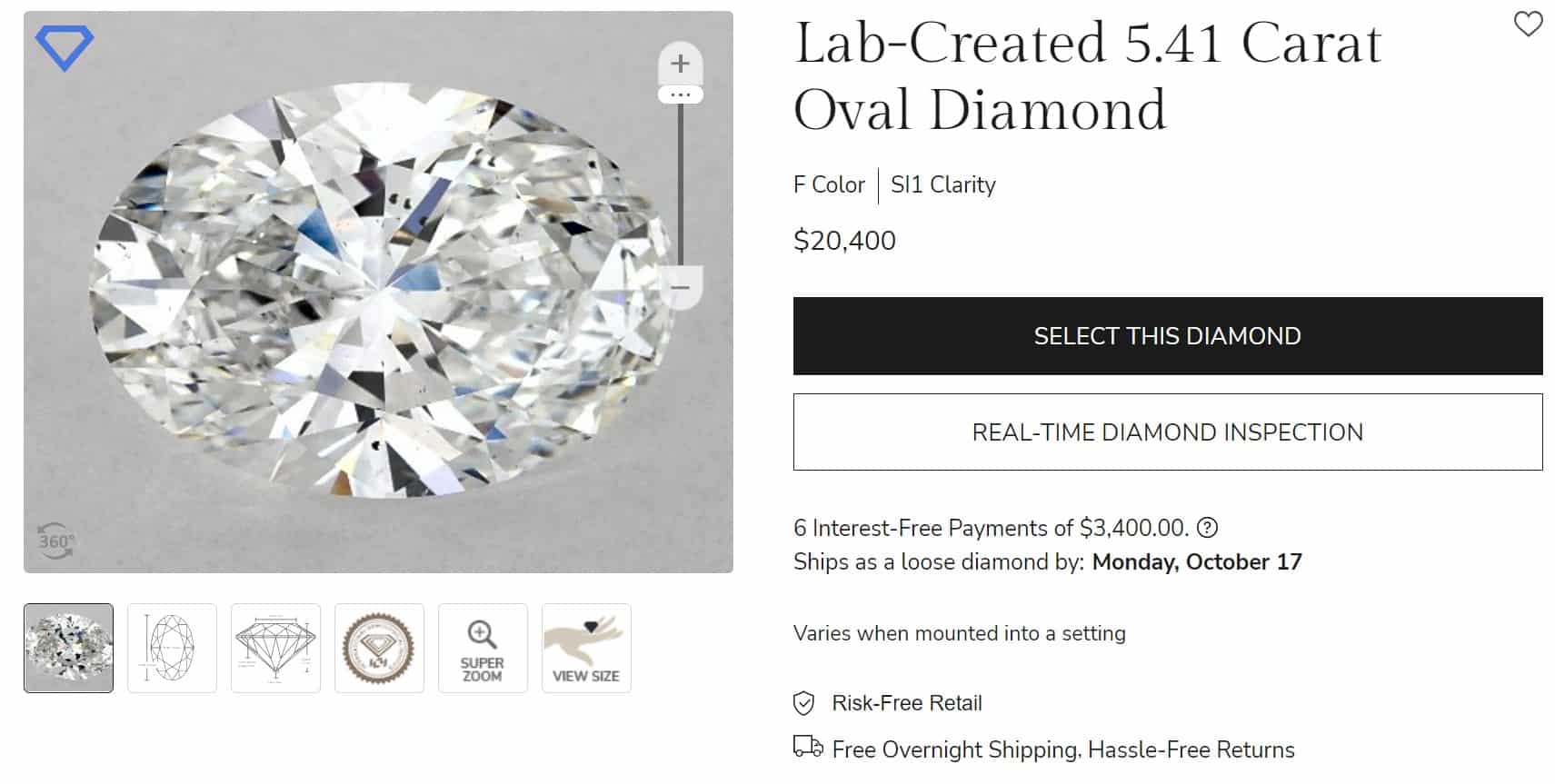Viewport: 1555px width, 784px height.
Task: Open the side profile diagram thumbnail
Action: tap(275, 647)
